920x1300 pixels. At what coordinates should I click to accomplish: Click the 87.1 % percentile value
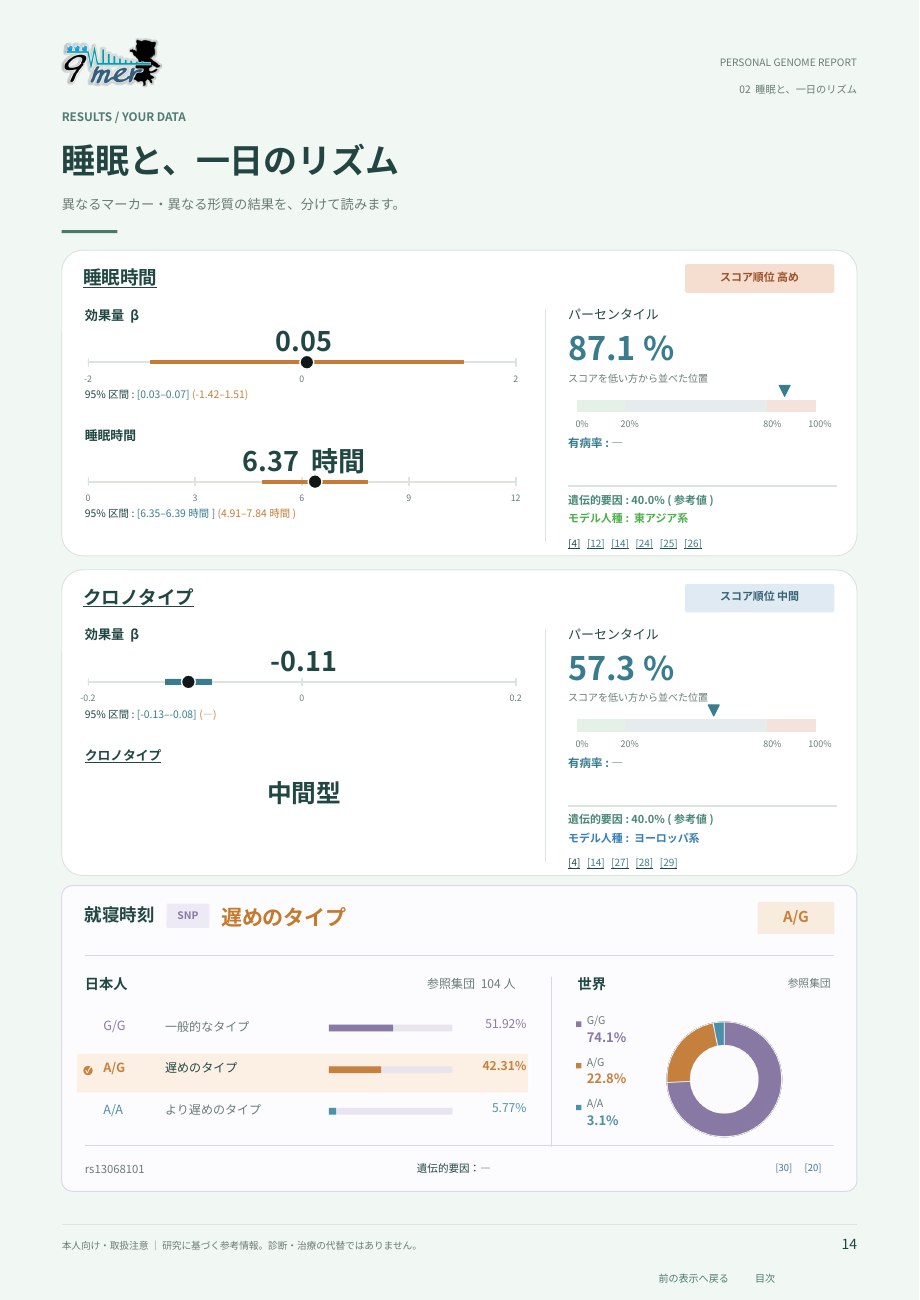coord(621,348)
